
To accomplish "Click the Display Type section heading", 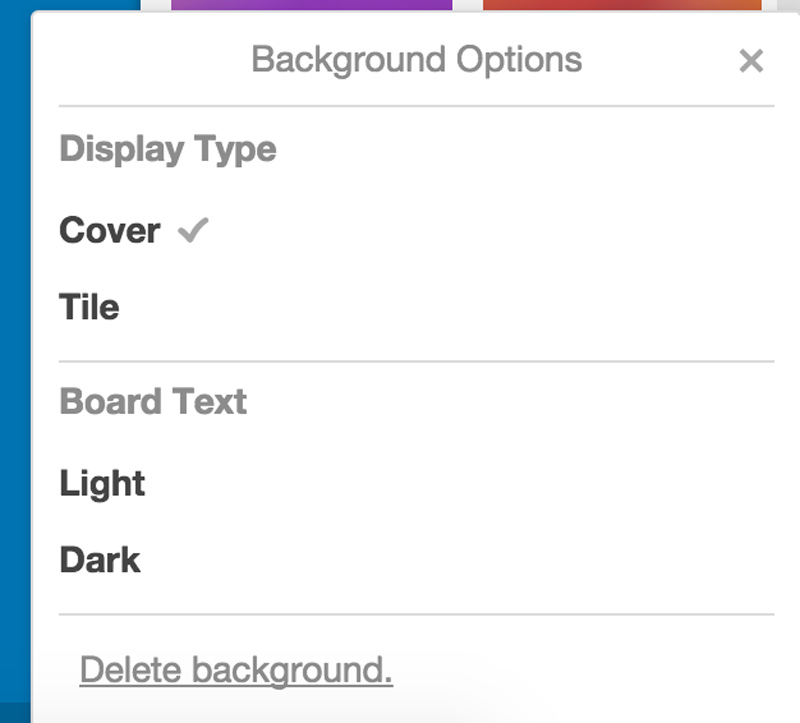I will [168, 149].
